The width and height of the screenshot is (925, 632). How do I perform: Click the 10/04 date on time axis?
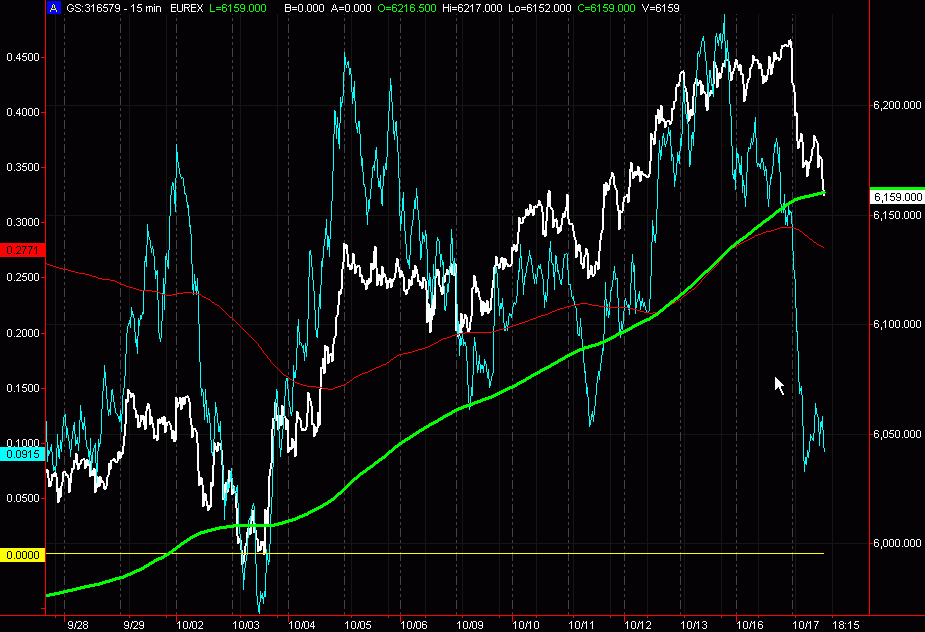[x=302, y=625]
